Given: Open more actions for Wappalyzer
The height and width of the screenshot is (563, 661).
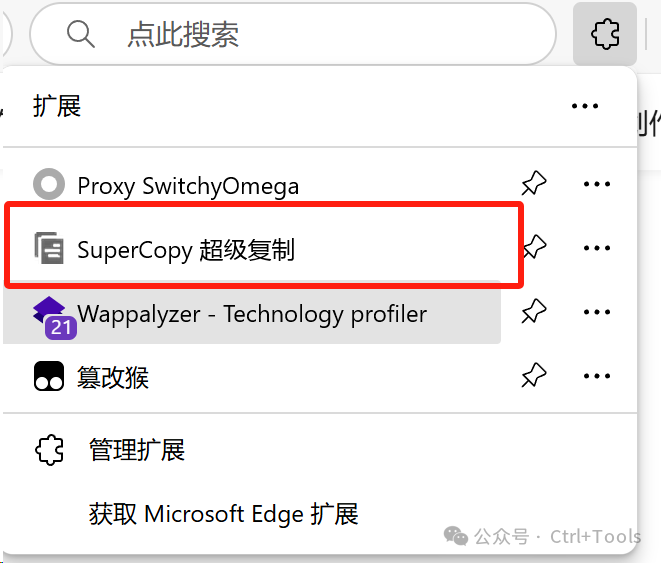Looking at the screenshot, I should point(596,313).
